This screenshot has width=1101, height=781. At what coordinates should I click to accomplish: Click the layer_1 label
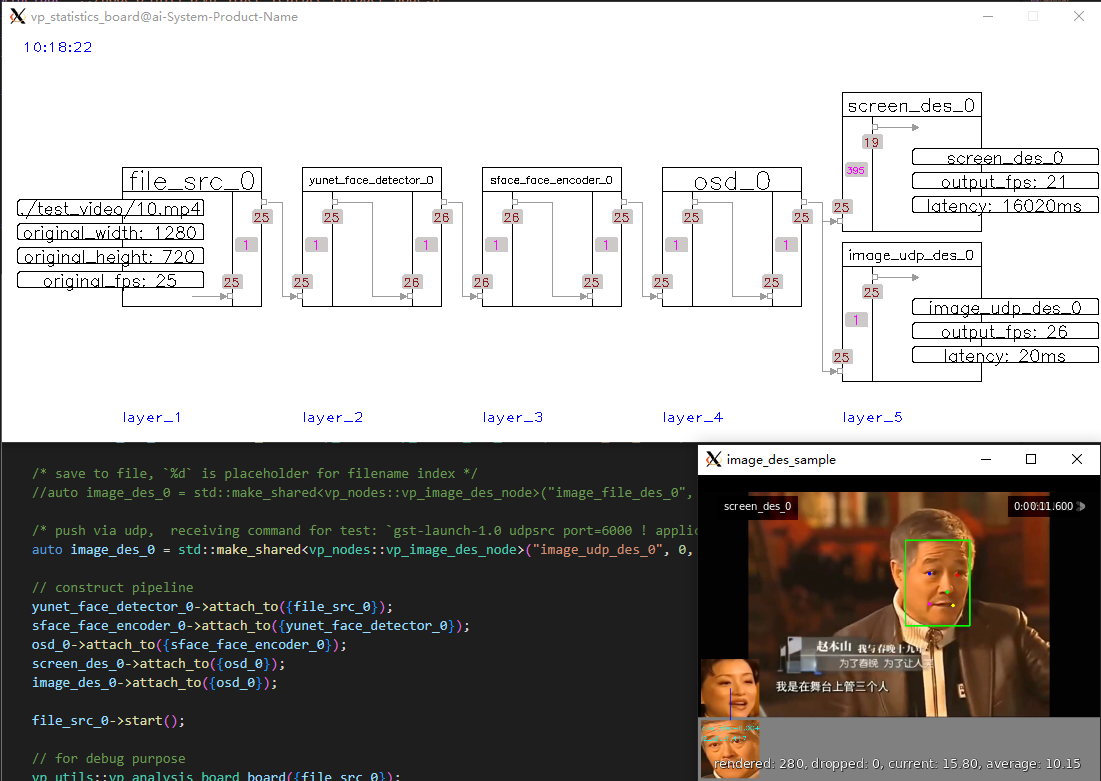(152, 417)
